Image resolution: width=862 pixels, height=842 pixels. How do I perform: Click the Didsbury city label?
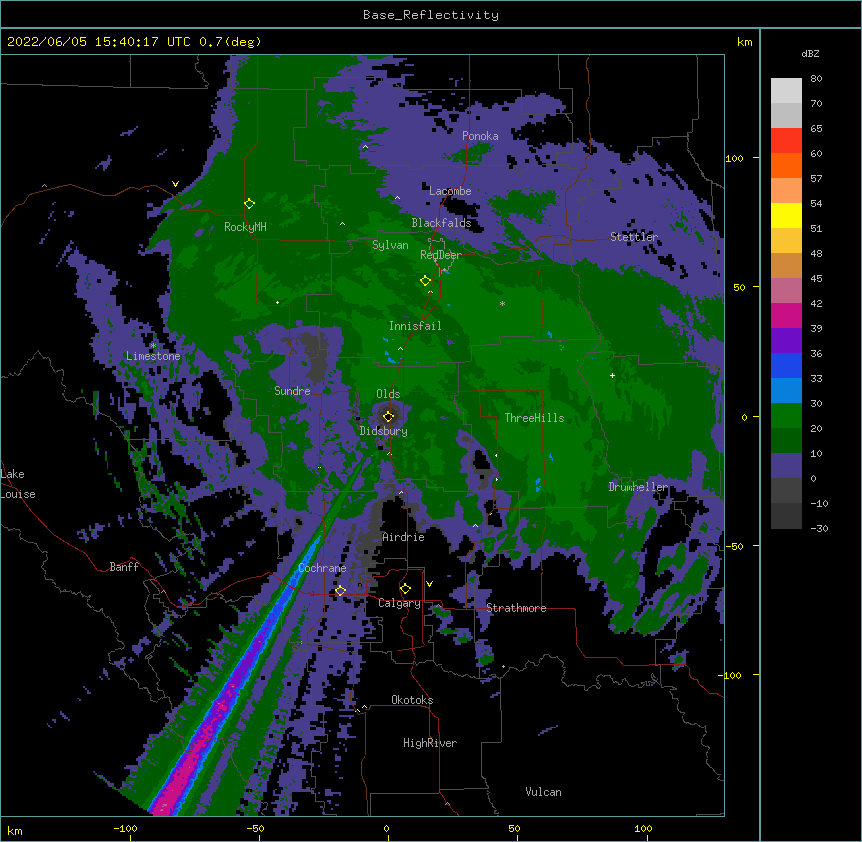tap(383, 431)
